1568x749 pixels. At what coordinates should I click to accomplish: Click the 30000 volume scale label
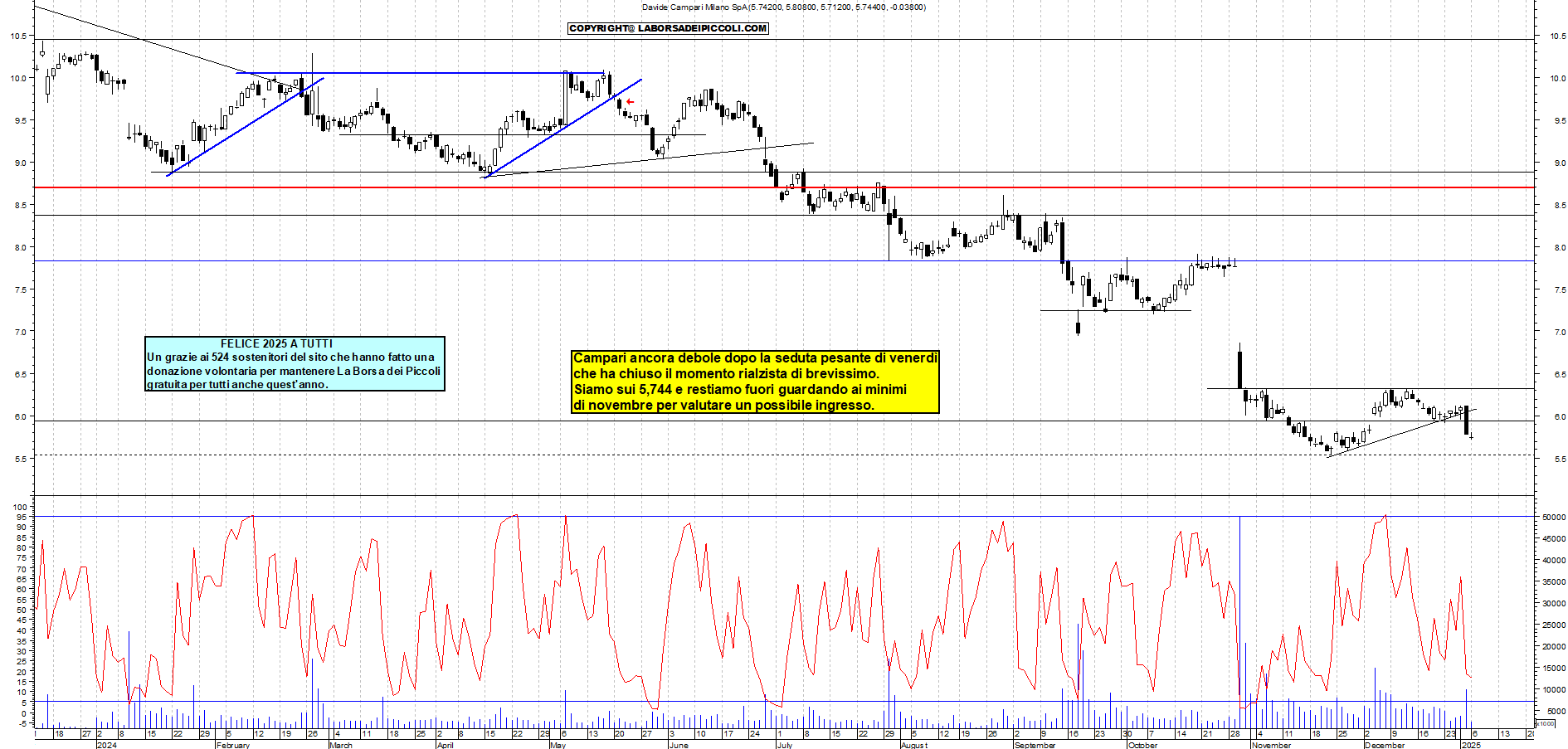coord(1554,603)
